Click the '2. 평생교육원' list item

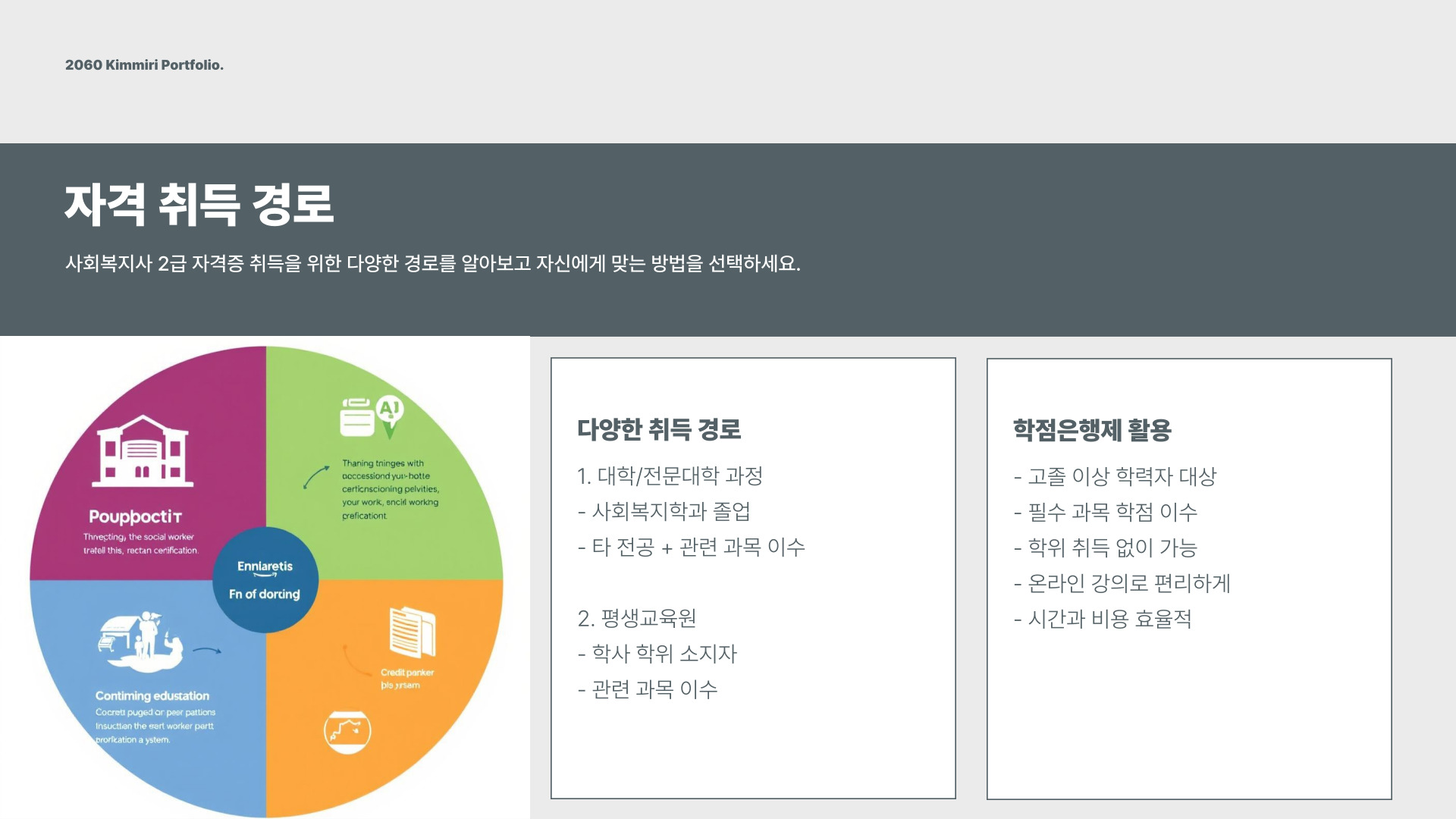click(x=636, y=618)
